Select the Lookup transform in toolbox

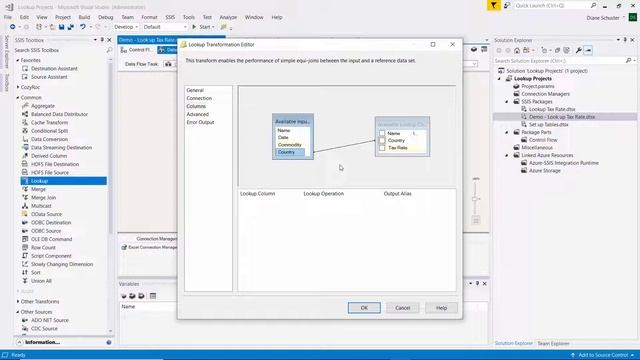64,181
